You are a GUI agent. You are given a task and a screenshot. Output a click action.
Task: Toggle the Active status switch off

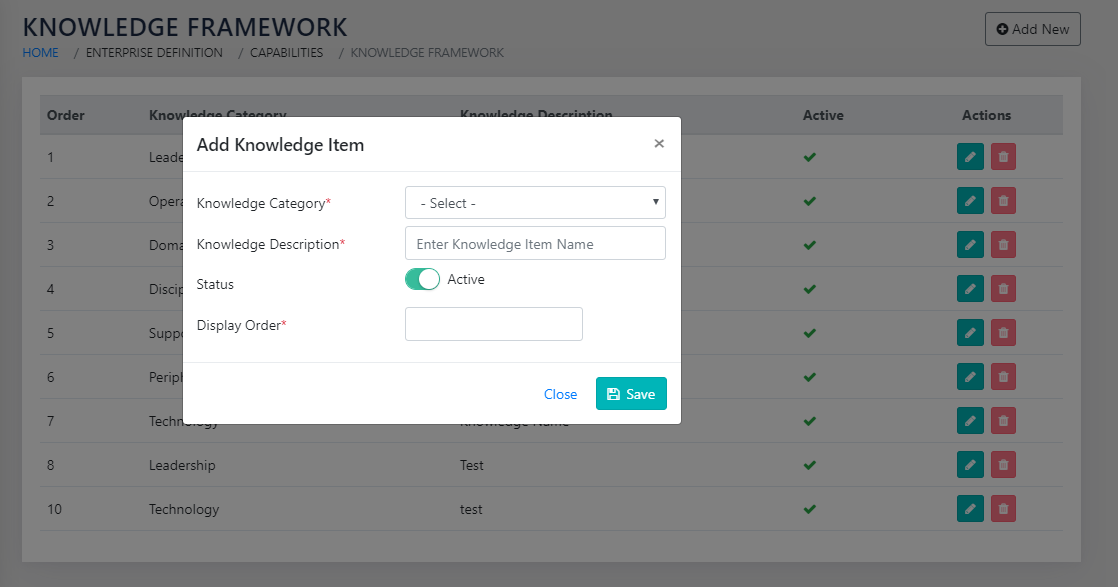coord(422,280)
